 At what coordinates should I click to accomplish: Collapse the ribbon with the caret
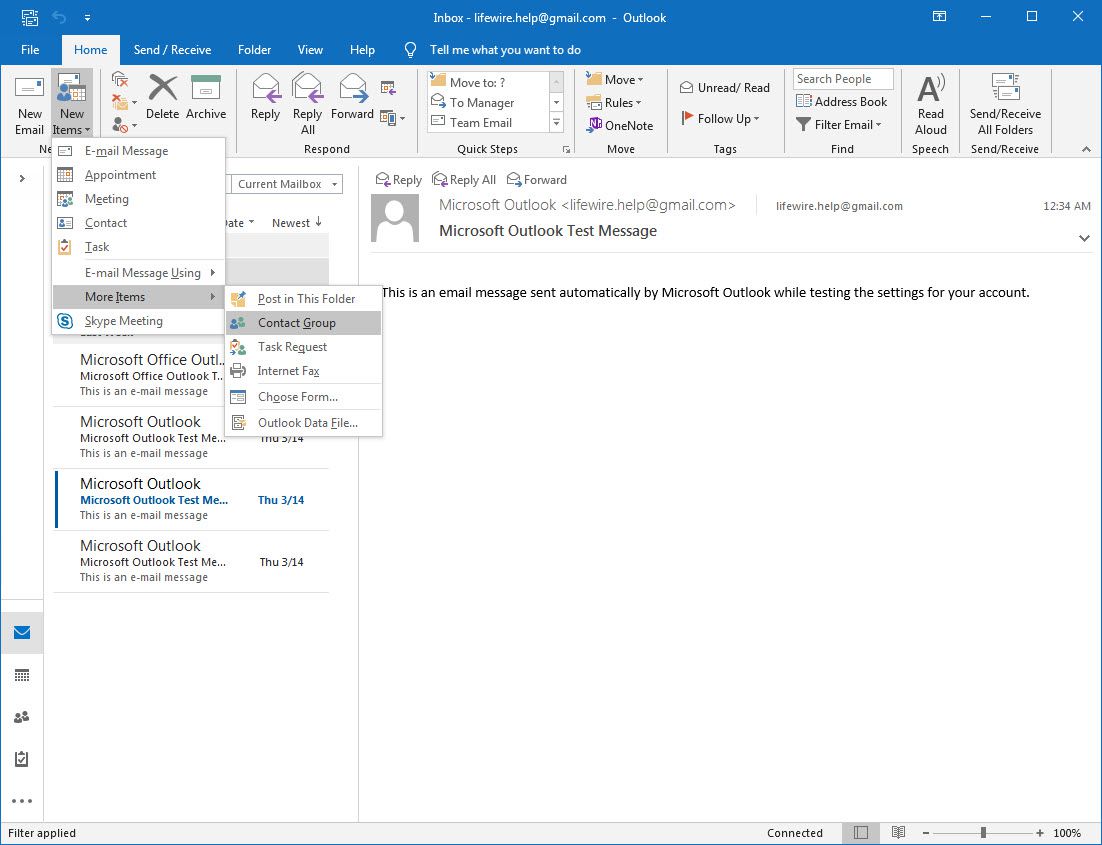pyautogui.click(x=1086, y=149)
